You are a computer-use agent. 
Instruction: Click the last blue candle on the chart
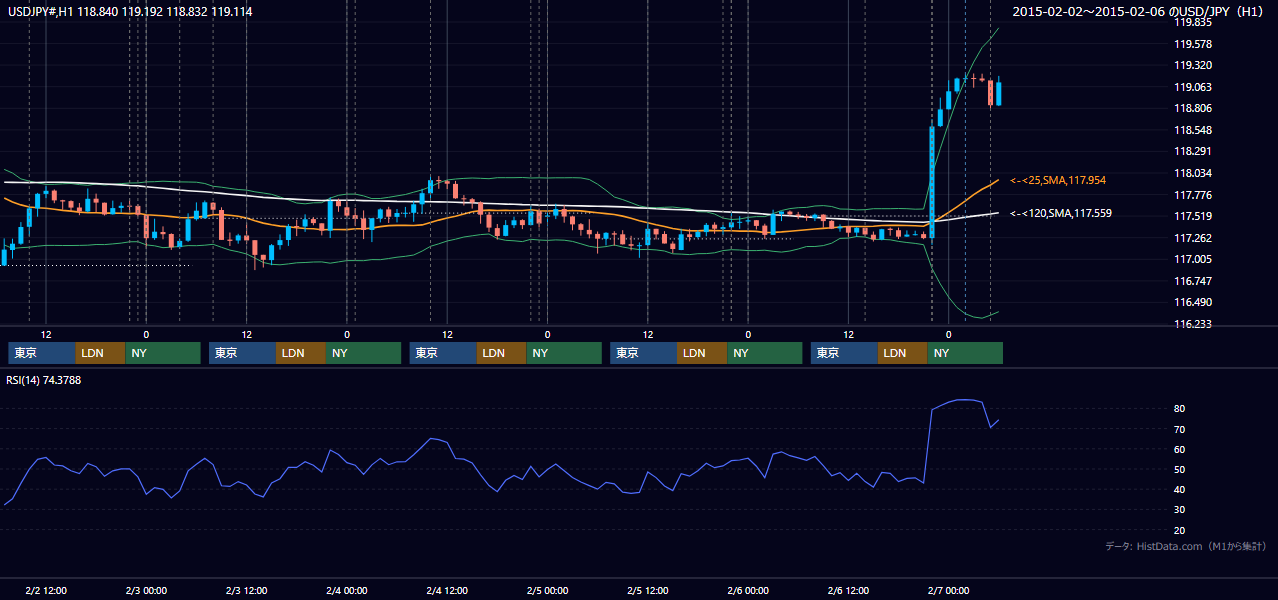pos(998,92)
